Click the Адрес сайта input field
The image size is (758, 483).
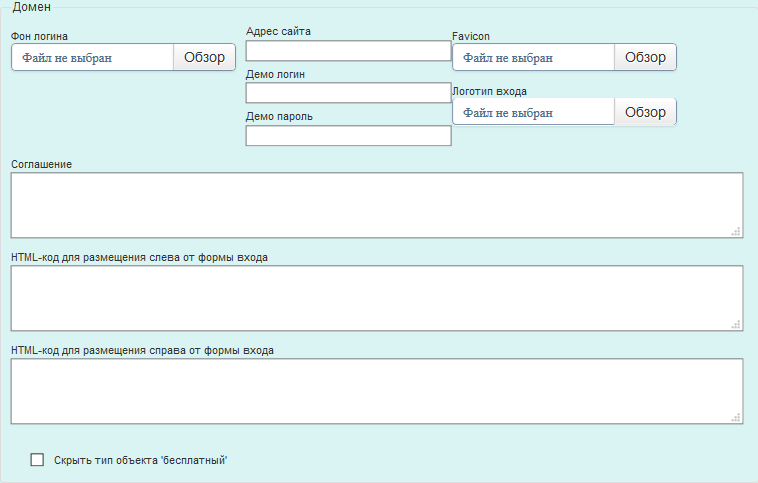click(348, 51)
